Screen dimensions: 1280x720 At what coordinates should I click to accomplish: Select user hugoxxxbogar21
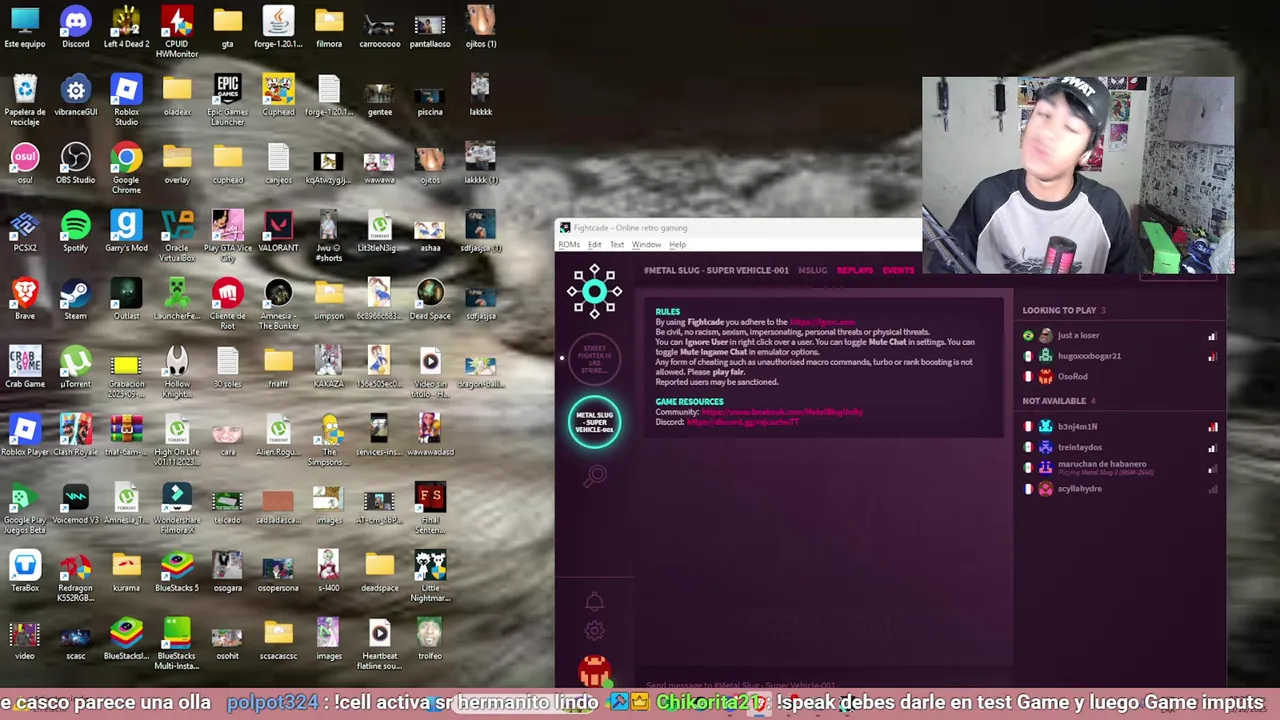(x=1089, y=356)
